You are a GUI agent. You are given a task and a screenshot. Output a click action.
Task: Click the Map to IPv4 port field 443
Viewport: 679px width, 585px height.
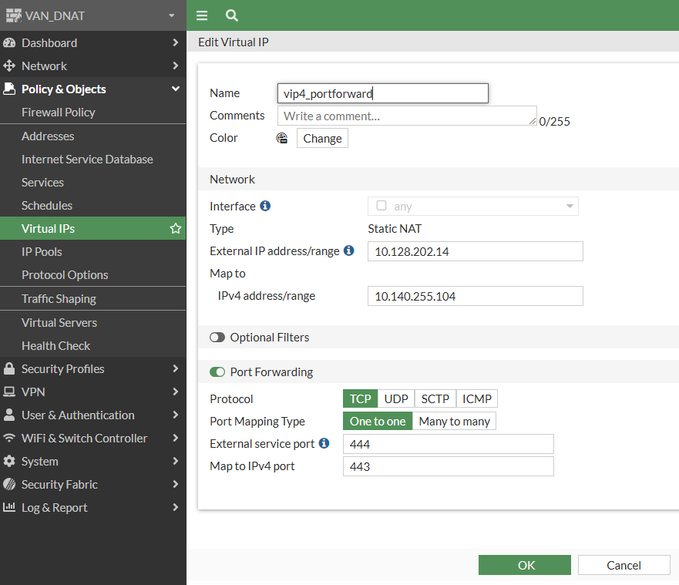pyautogui.click(x=448, y=466)
